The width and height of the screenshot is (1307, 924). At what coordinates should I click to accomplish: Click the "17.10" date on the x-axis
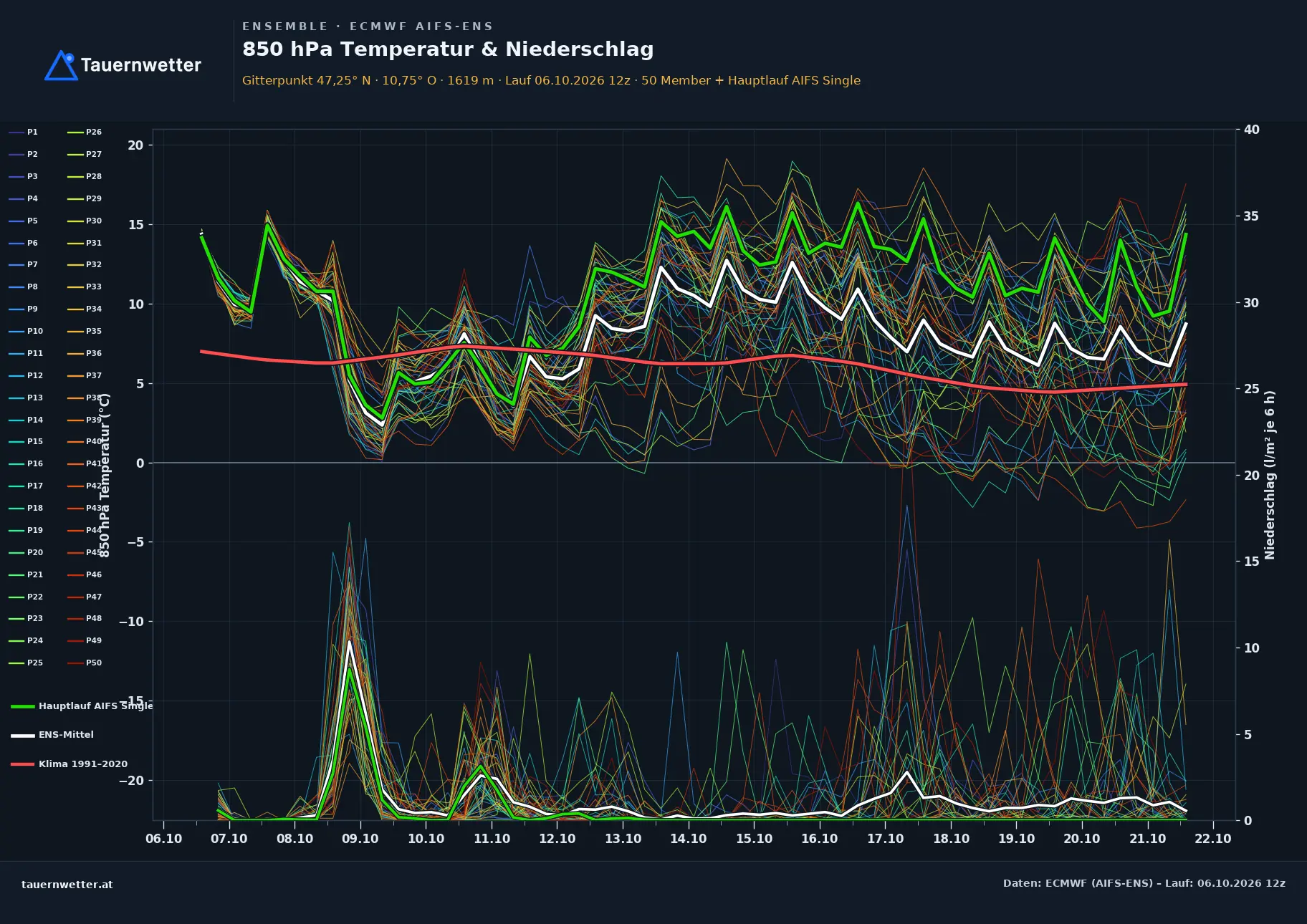885,839
